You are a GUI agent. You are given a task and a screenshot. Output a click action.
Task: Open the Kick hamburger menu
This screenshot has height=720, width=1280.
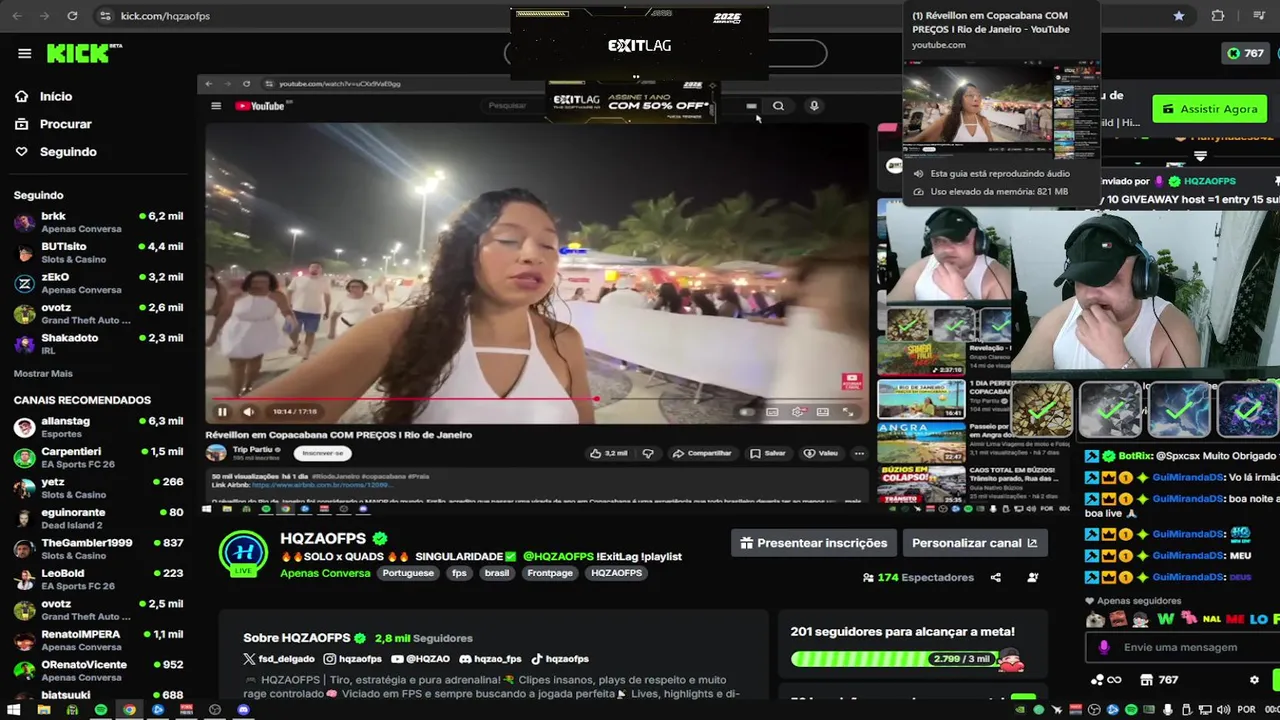pos(24,54)
